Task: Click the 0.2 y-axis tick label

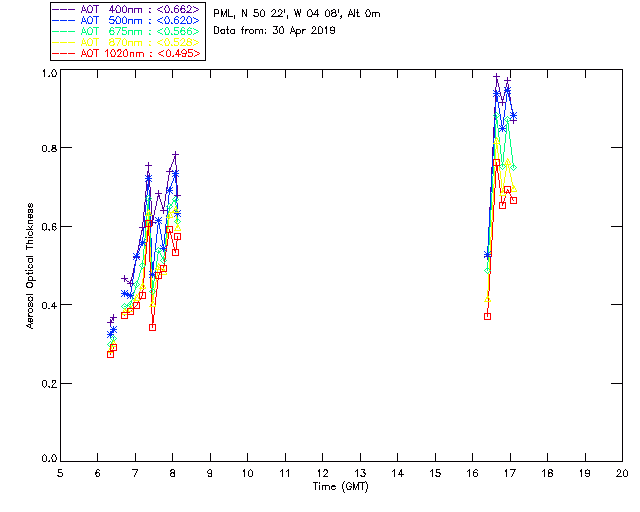Action: (x=49, y=384)
